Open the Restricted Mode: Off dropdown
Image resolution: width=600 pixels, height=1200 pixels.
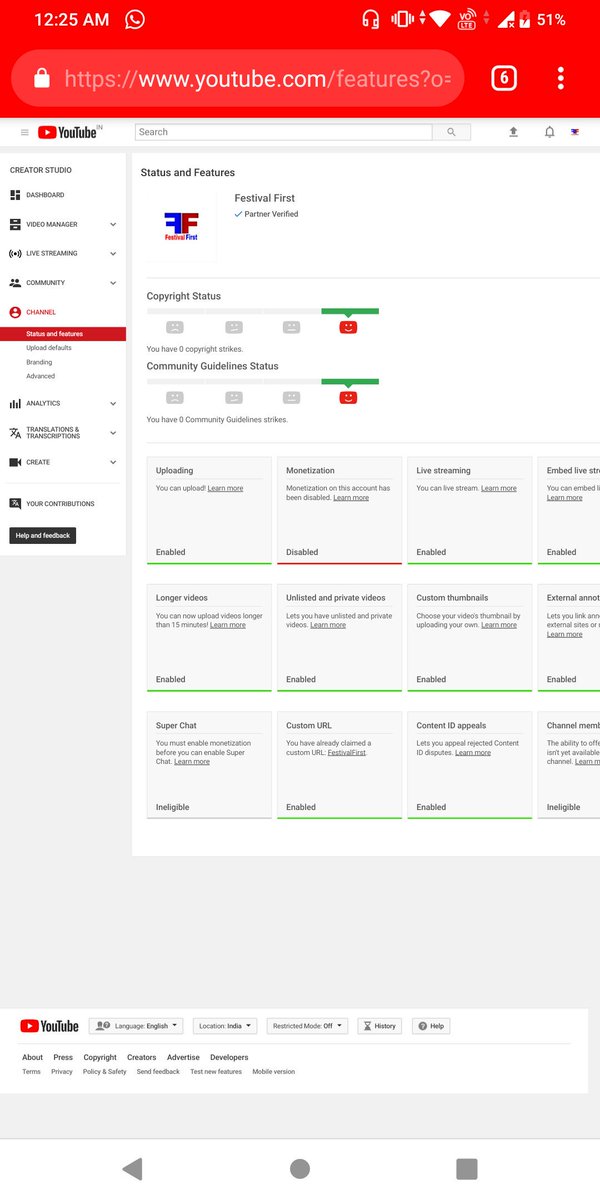pos(307,1026)
